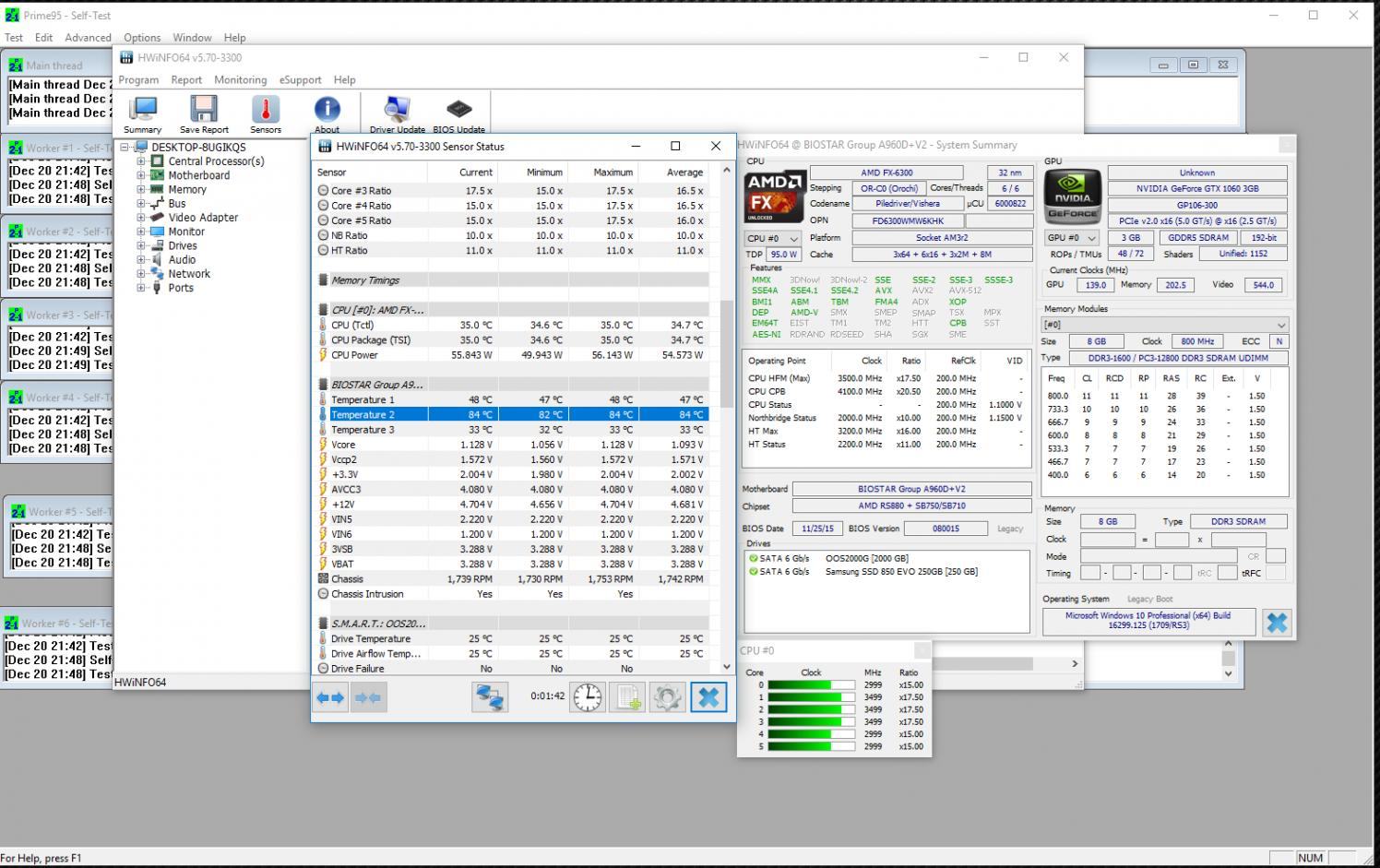The image size is (1380, 868).
Task: Open the GPU #0 selector dropdown
Action: [x=1071, y=238]
